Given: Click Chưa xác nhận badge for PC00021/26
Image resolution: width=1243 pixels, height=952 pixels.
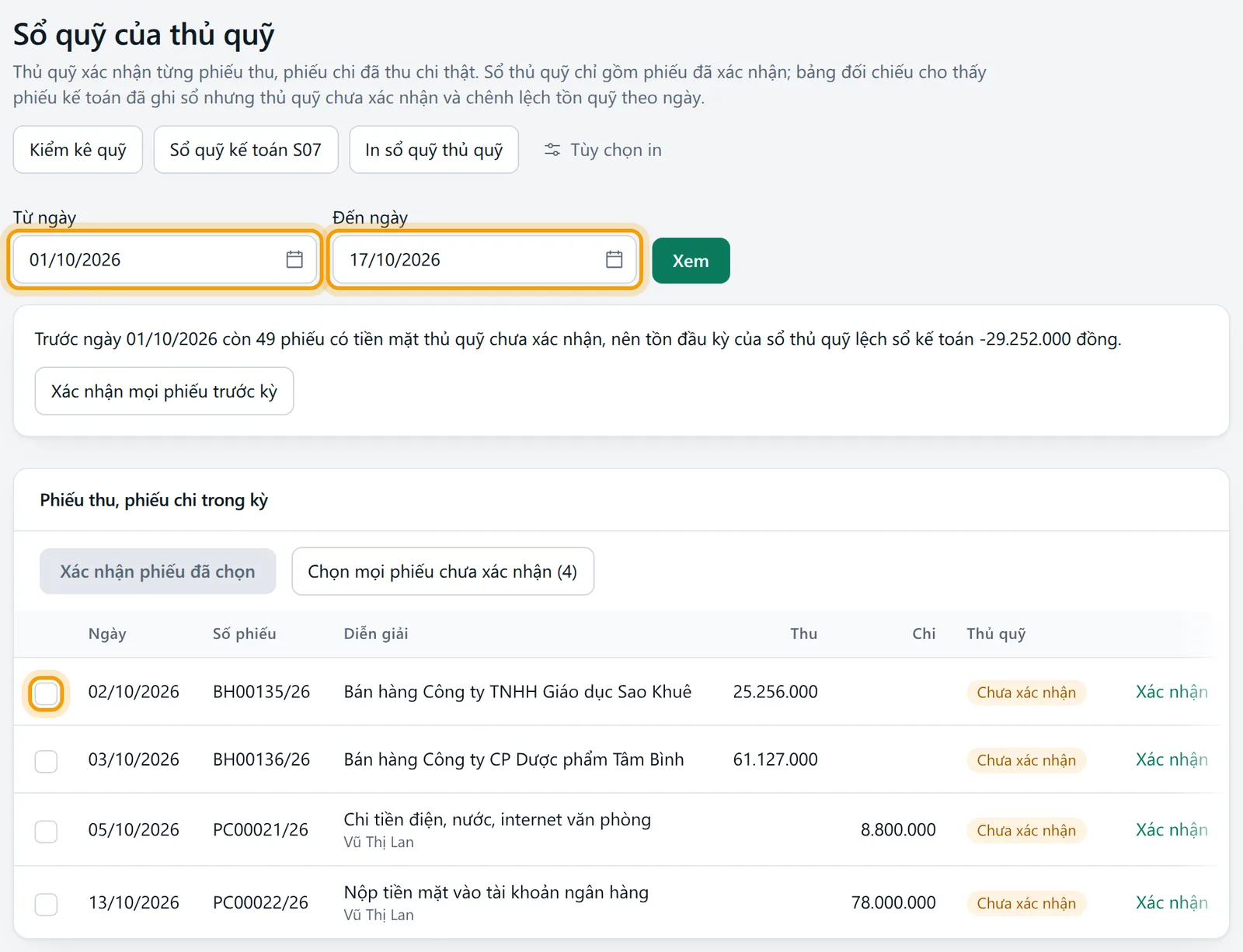Looking at the screenshot, I should (1026, 830).
